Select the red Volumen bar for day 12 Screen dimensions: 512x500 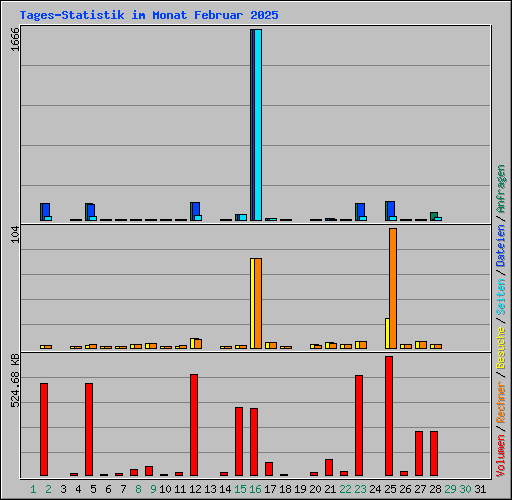[194, 425]
